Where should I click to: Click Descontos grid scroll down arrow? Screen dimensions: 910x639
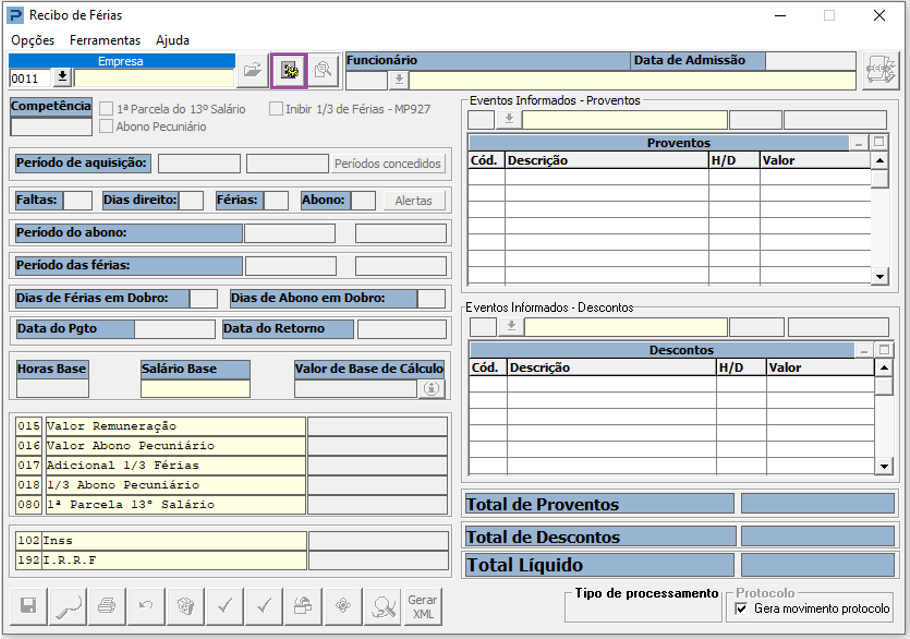tap(883, 465)
